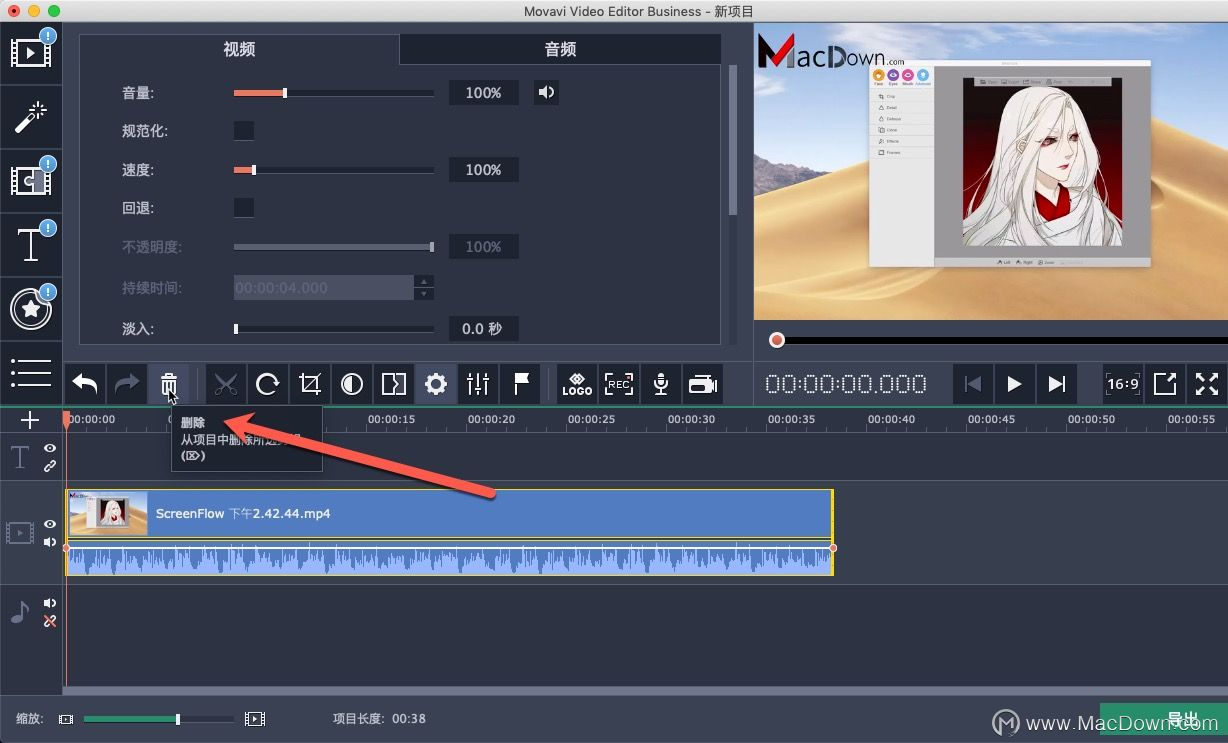The height and width of the screenshot is (743, 1228).
Task: Capture video from camera
Action: [703, 384]
